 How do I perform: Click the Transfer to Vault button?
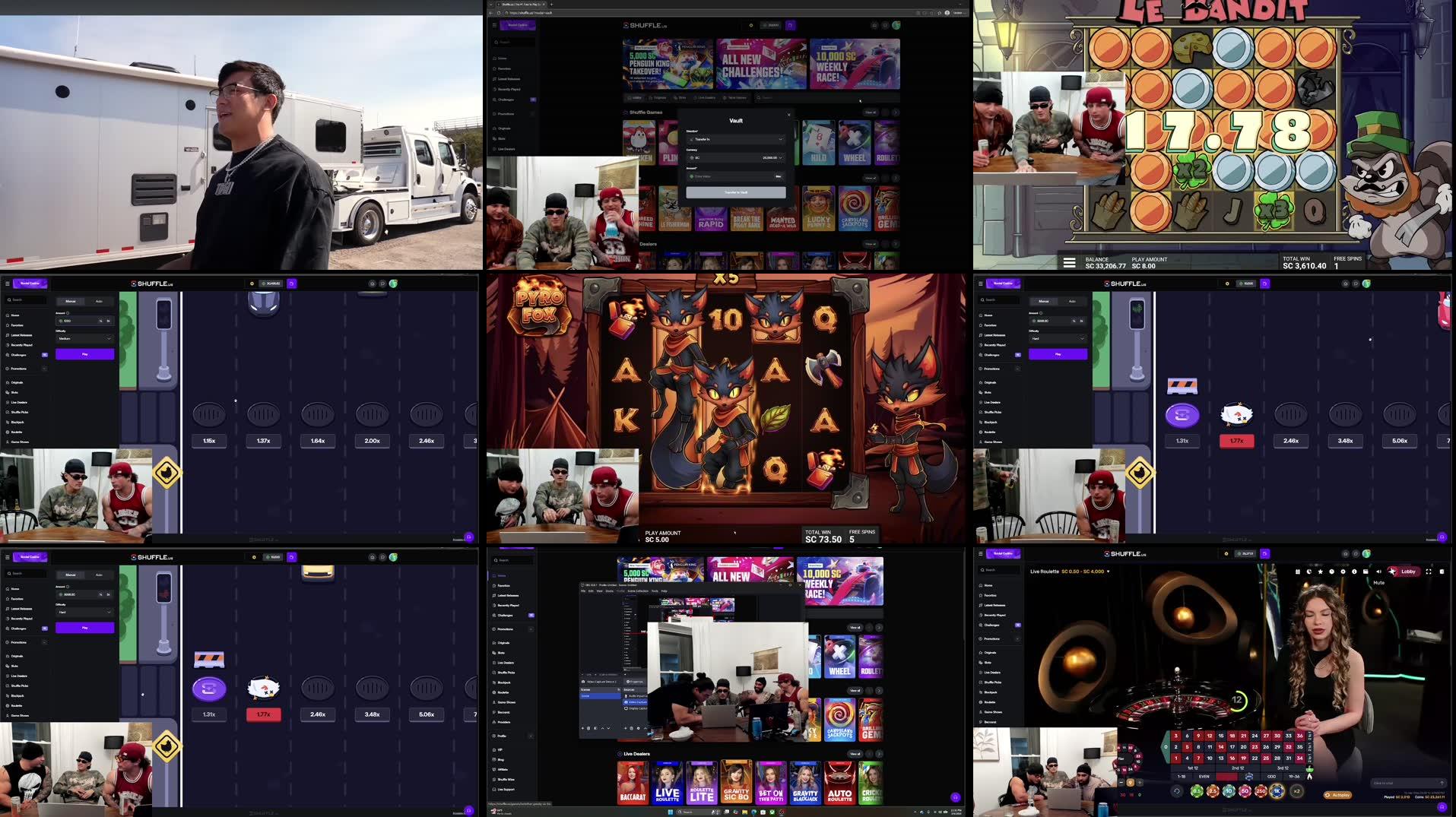[736, 192]
